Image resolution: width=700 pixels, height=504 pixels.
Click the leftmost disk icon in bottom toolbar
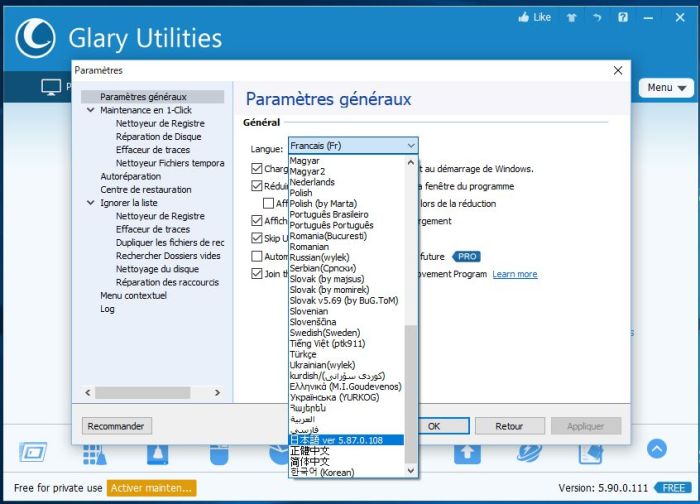tap(33, 453)
